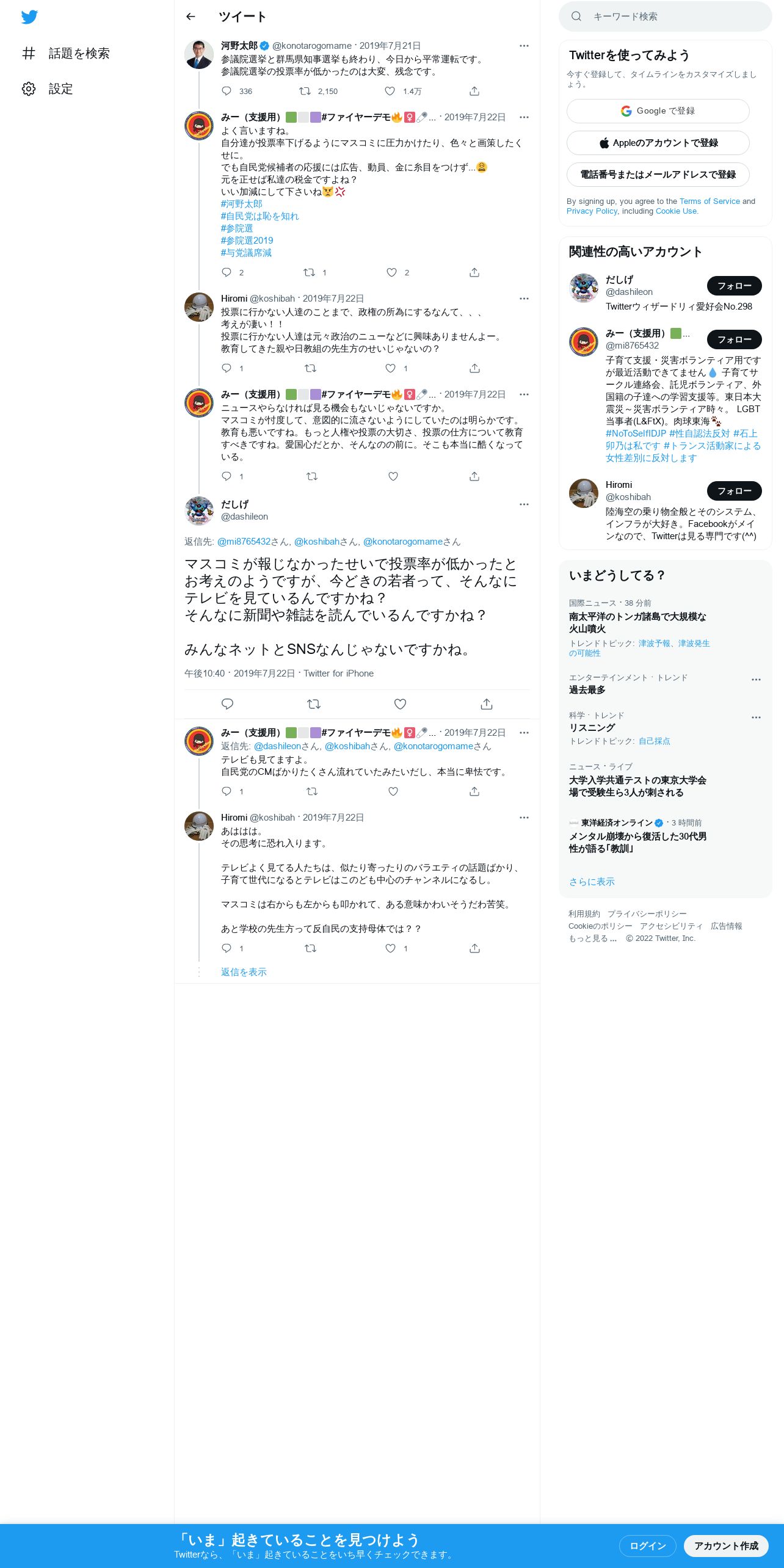Open more options on 河野太郎's tweet

tap(524, 46)
